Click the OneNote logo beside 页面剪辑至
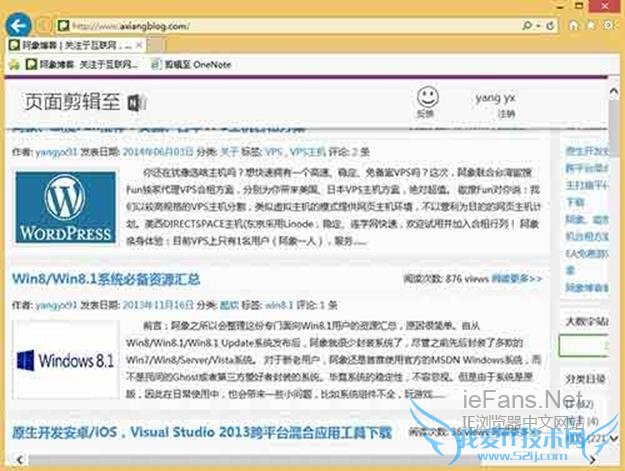The height and width of the screenshot is (471, 625). 137,103
